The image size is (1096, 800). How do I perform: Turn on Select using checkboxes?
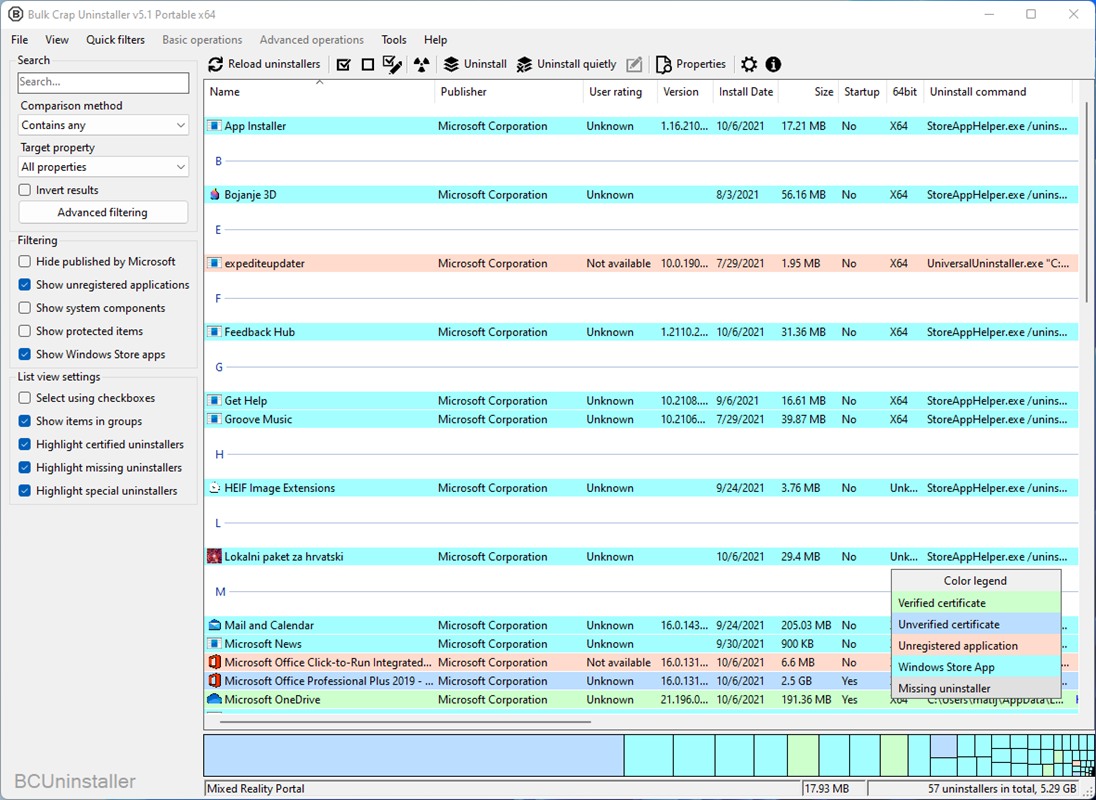(24, 398)
